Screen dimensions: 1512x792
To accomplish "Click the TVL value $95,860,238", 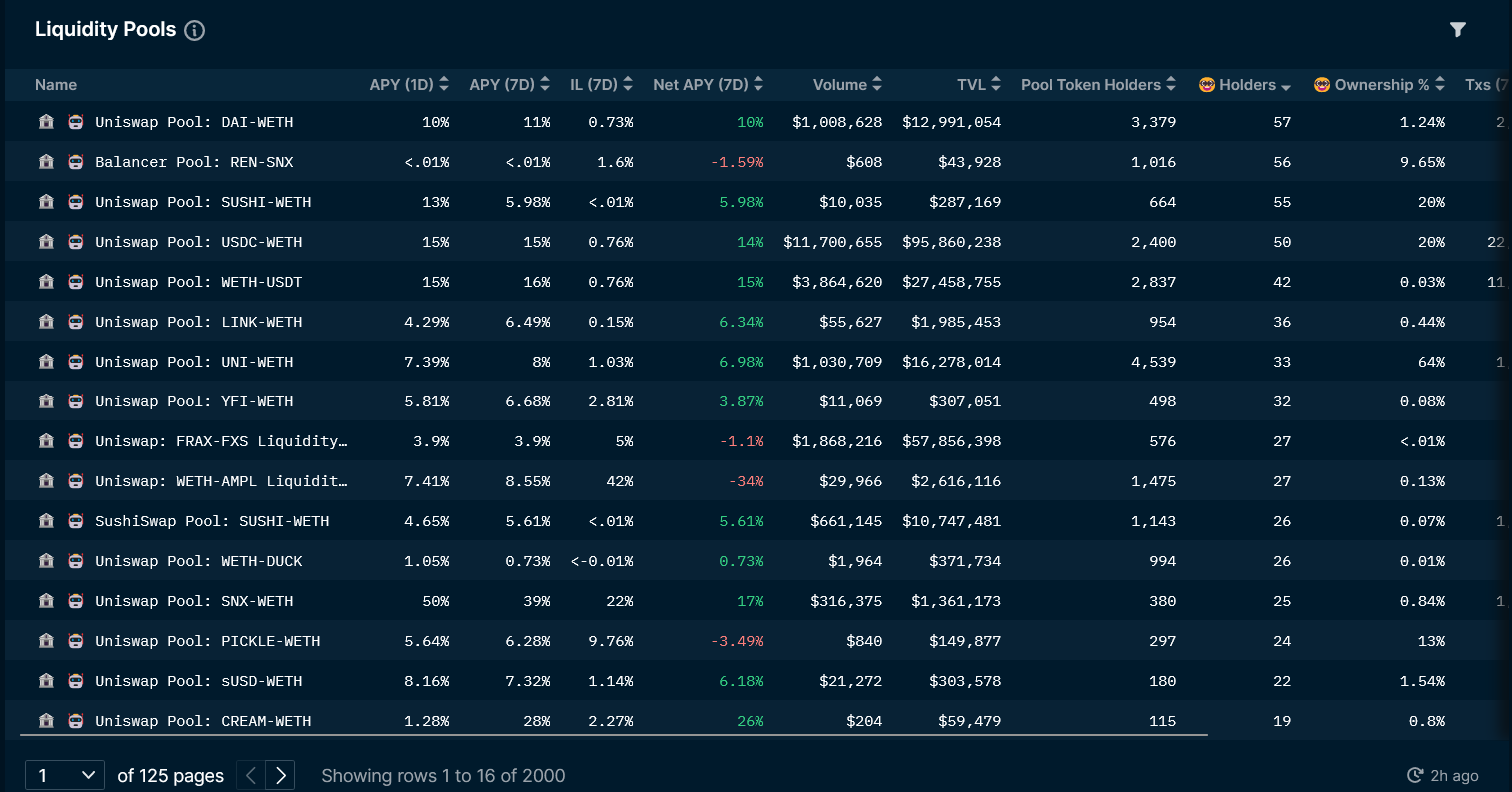I will (951, 242).
